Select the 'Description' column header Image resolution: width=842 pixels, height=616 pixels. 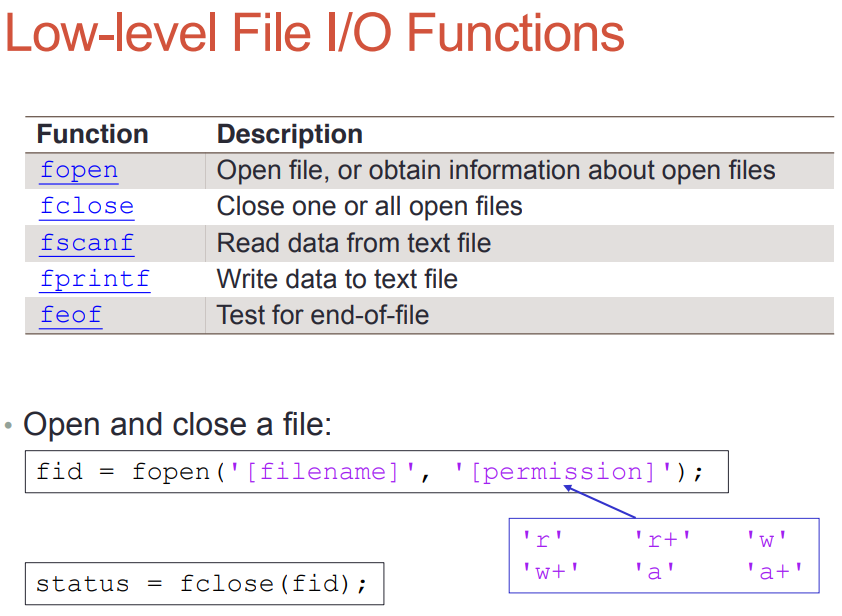click(x=290, y=134)
